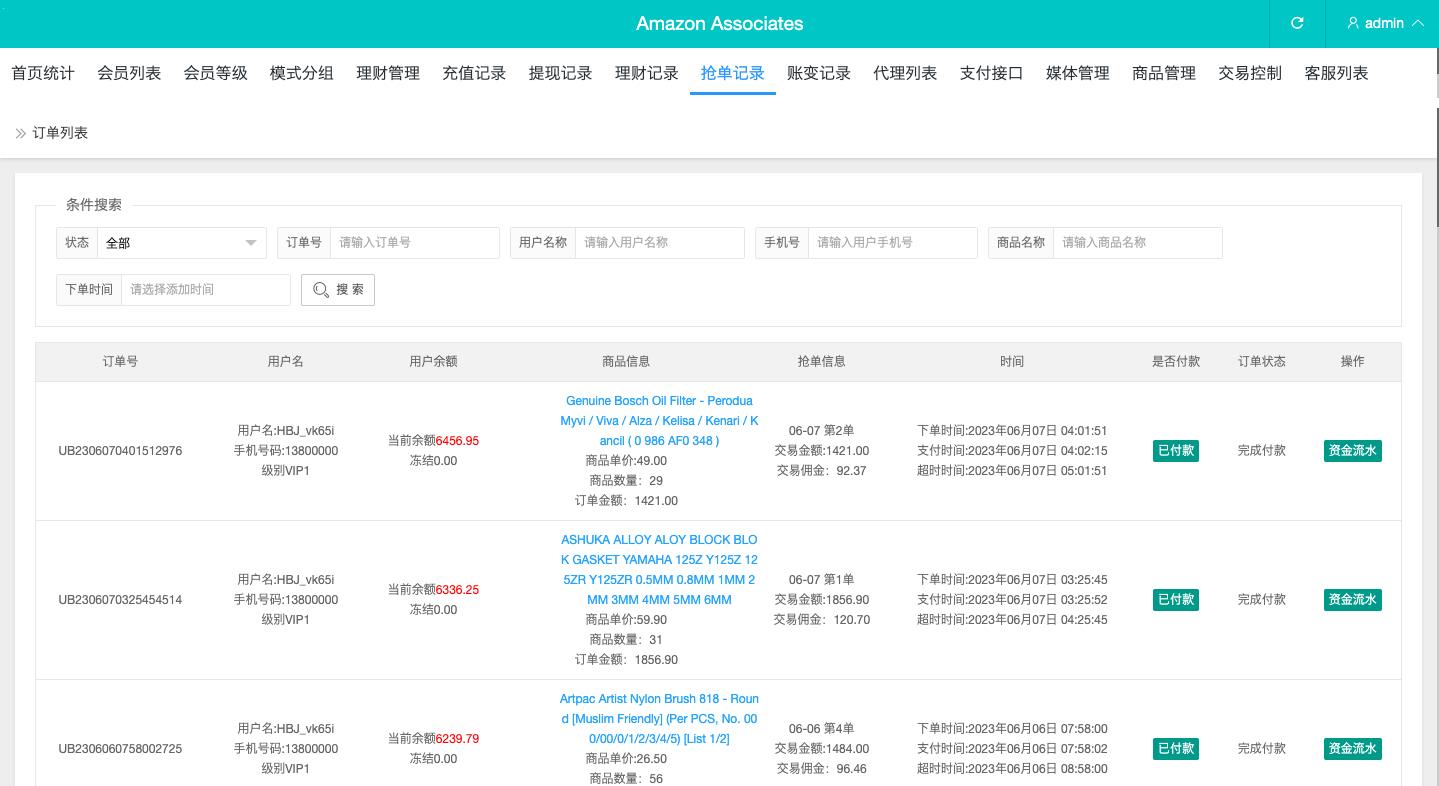Focus the 用户名称 search field
Viewport: 1439px width, 786px height.
(x=659, y=243)
